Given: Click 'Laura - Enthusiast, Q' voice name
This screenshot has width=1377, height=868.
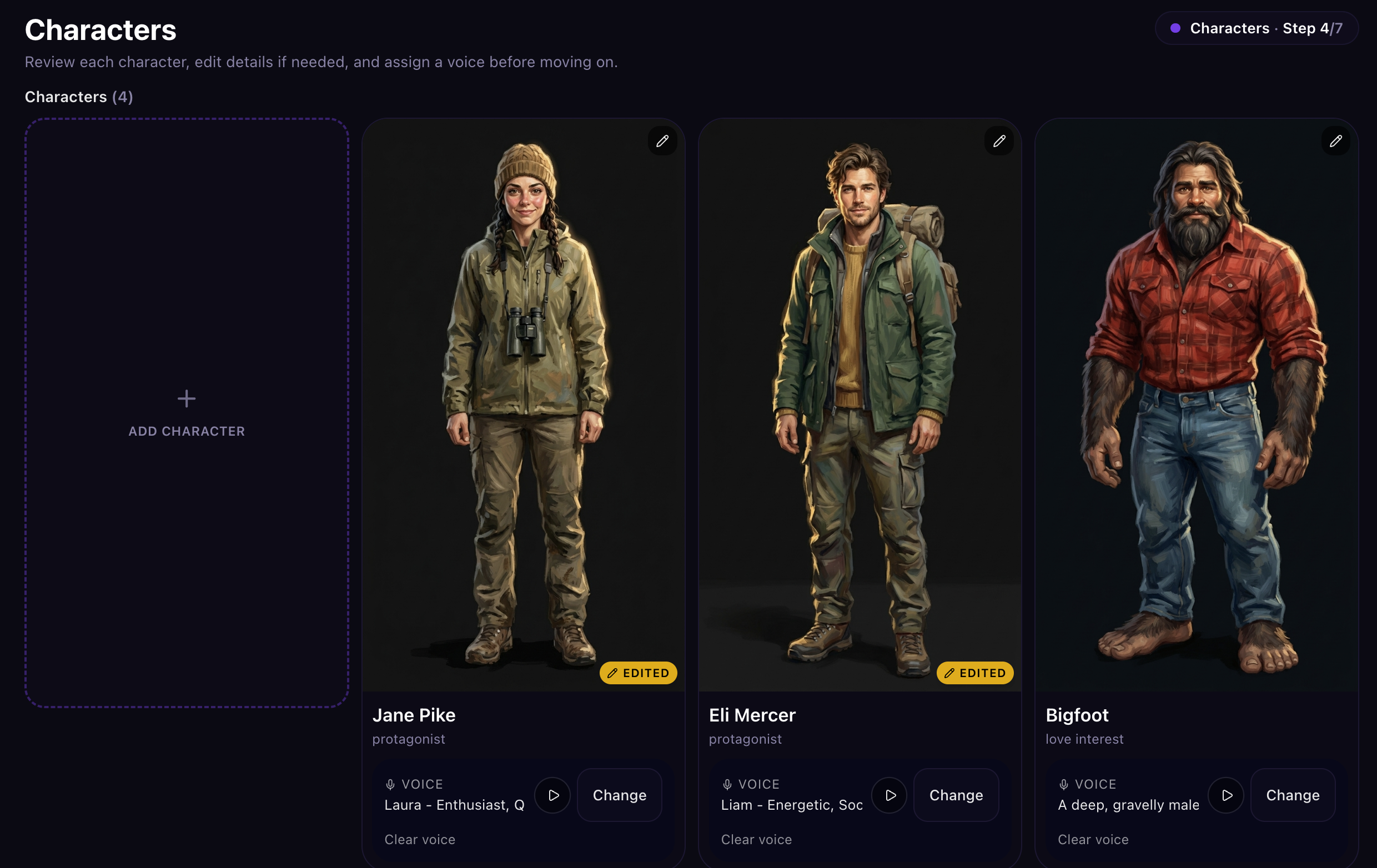Looking at the screenshot, I should click(x=454, y=805).
